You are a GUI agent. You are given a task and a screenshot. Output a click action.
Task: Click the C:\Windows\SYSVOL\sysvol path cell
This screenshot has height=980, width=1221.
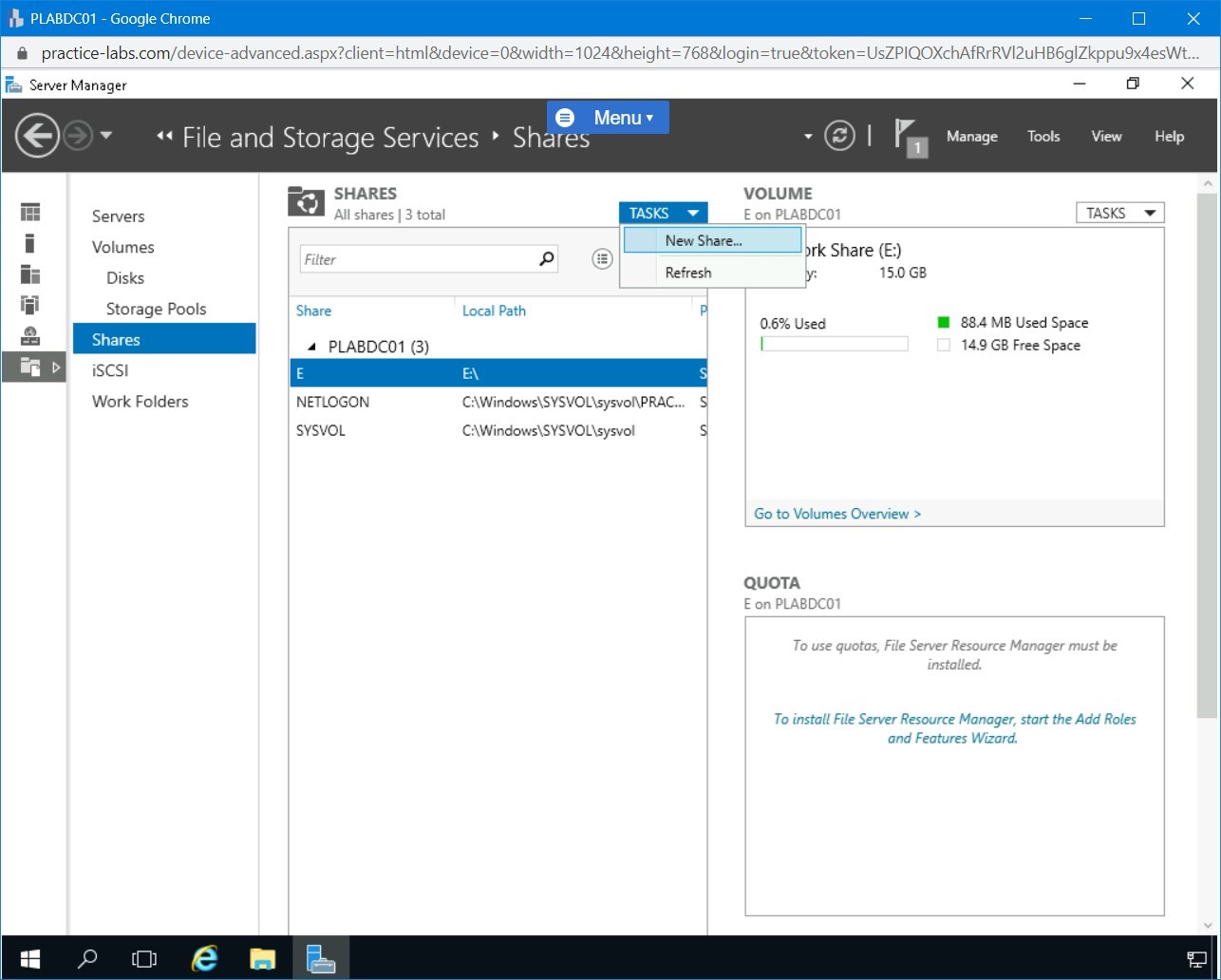(x=548, y=430)
